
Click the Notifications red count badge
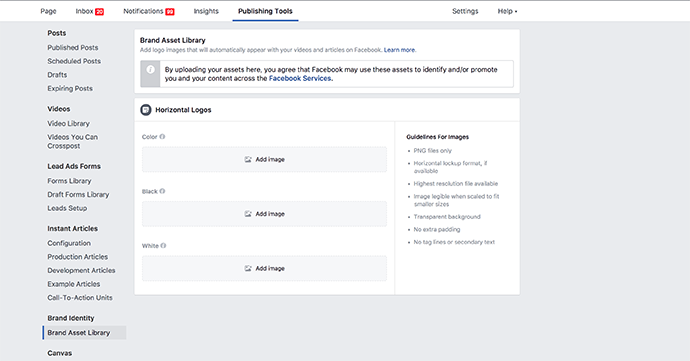click(x=170, y=12)
